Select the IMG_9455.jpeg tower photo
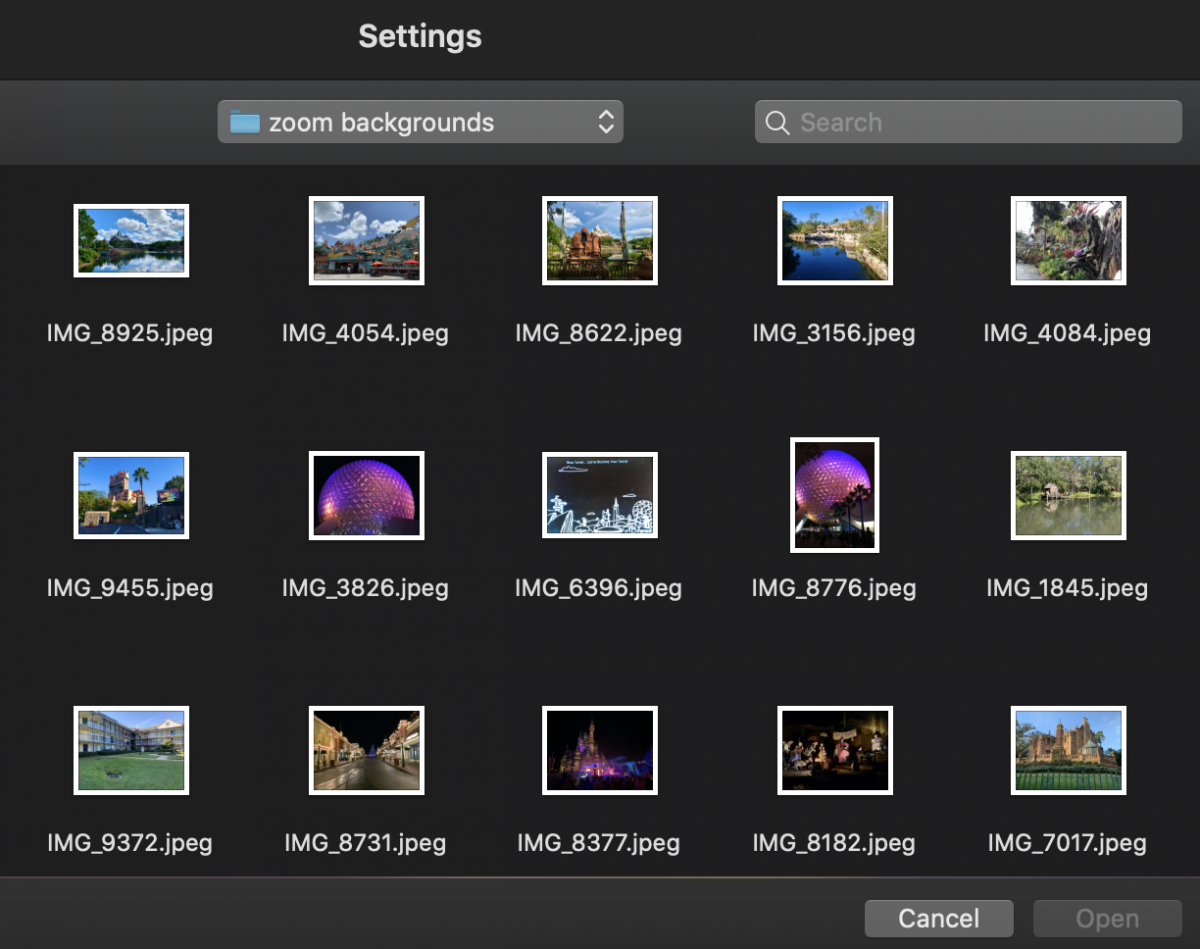1200x949 pixels. pyautogui.click(x=131, y=495)
